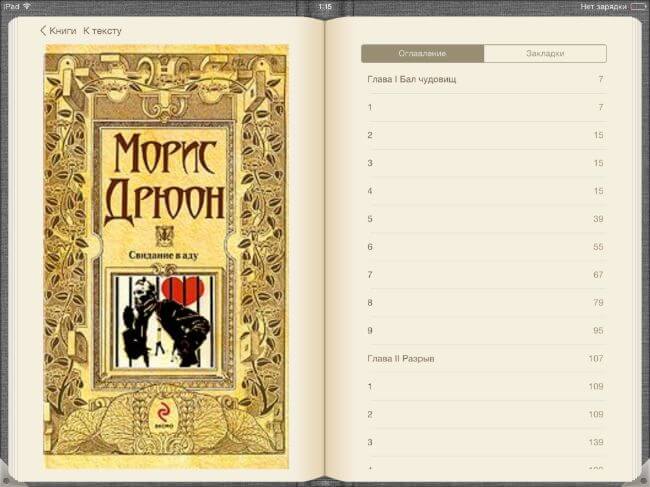Open section 5 on page 39

point(485,219)
